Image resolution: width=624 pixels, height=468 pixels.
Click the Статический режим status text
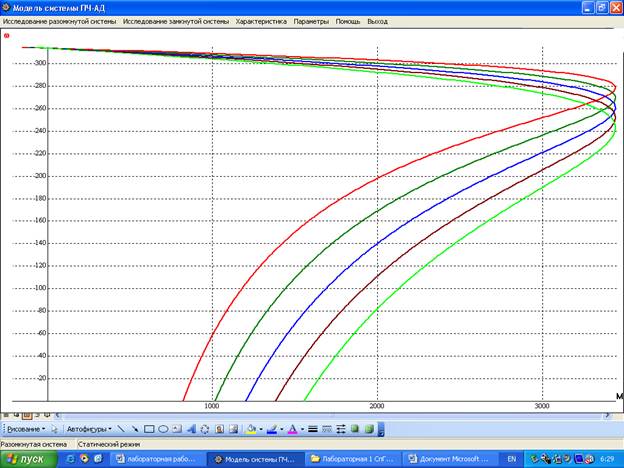pos(109,444)
